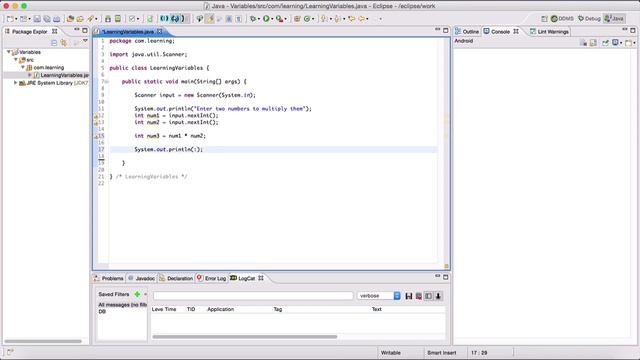This screenshot has width=640, height=360.
Task: Click the Writable status bar entry
Action: (x=391, y=353)
